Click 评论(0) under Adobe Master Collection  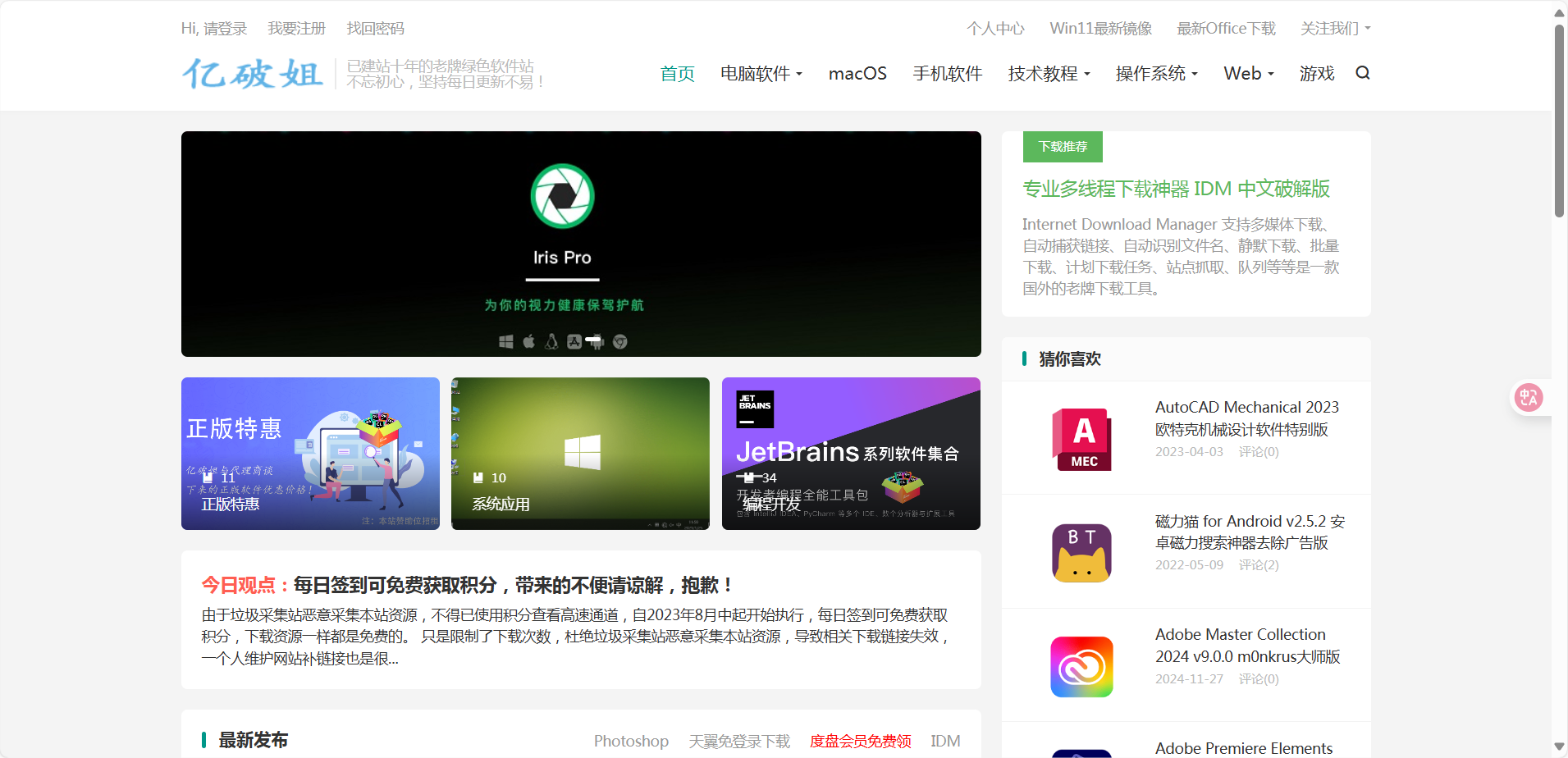(x=1259, y=679)
